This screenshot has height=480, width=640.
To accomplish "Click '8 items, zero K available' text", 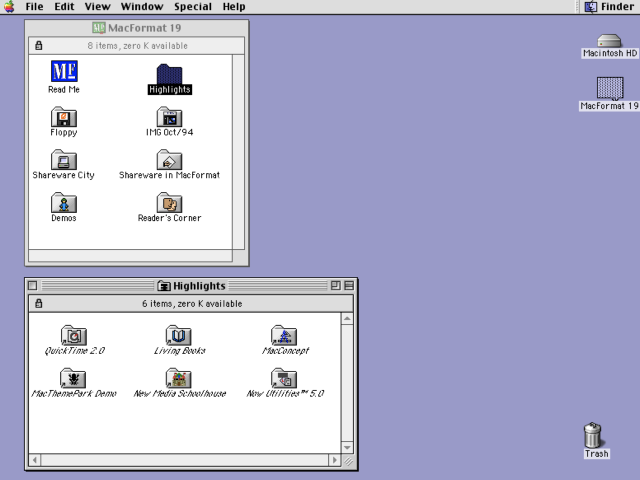I will (x=138, y=45).
